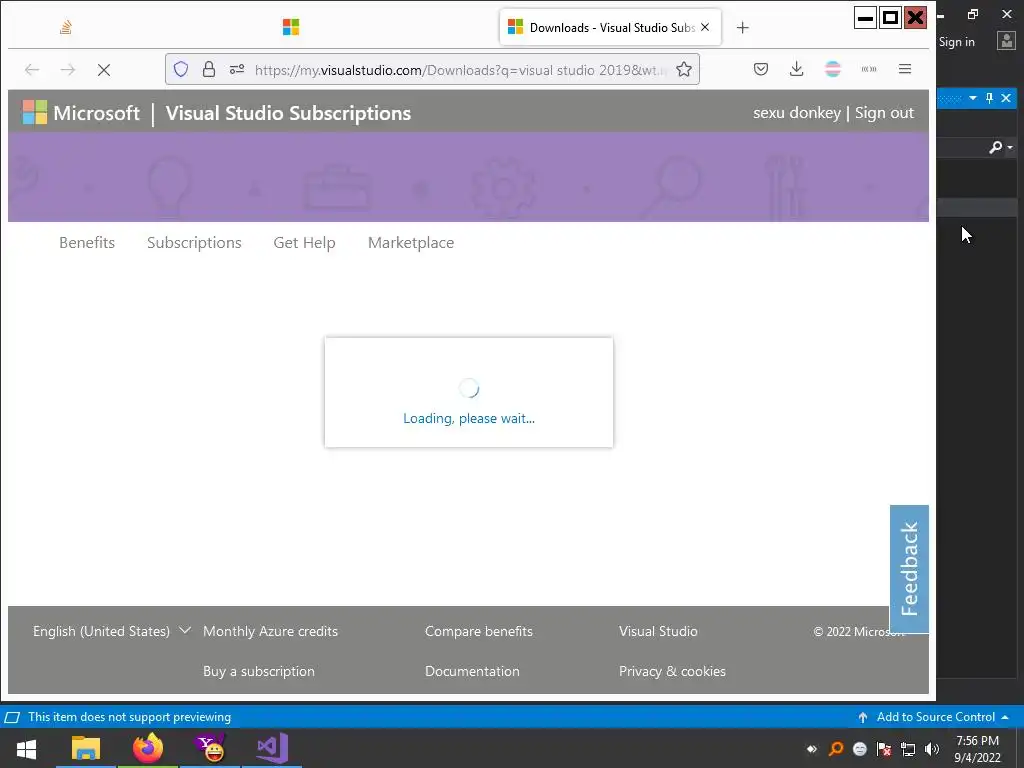Close the Downloads - Visual Studio tab

(x=705, y=27)
